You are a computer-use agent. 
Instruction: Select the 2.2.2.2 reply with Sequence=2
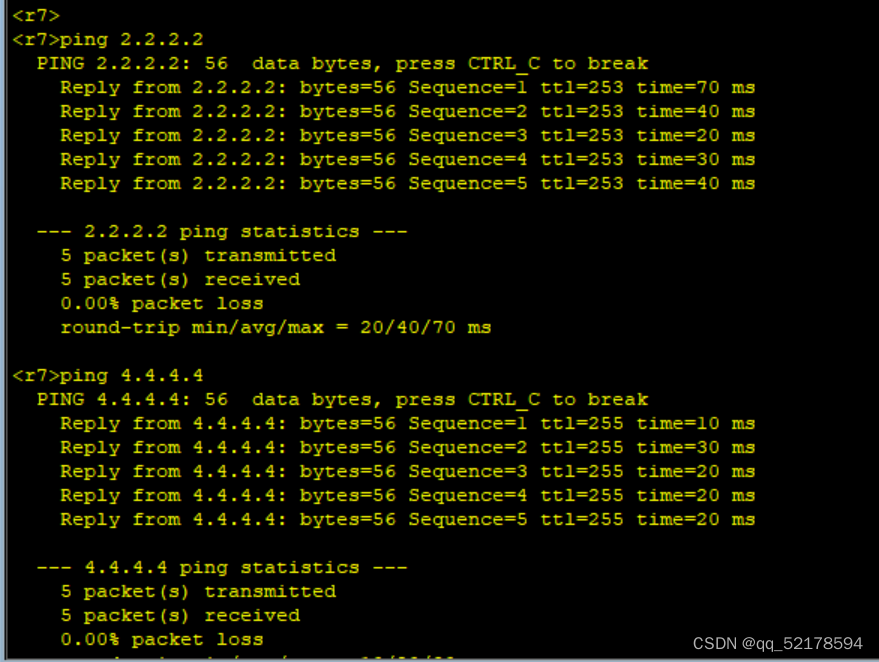[407, 112]
